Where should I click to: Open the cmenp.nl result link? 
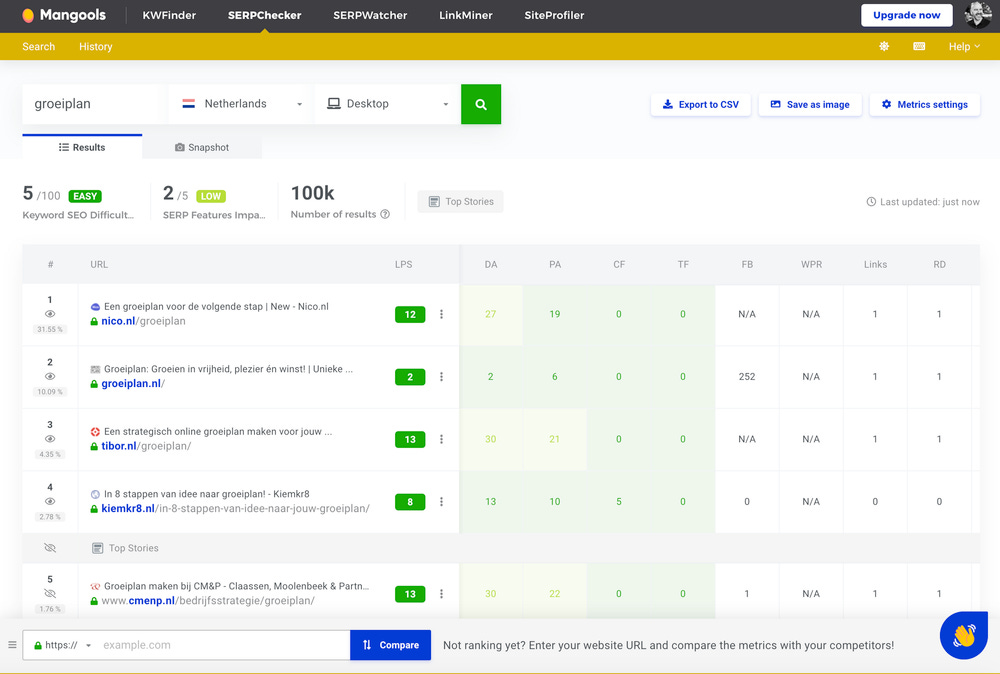tap(208, 601)
